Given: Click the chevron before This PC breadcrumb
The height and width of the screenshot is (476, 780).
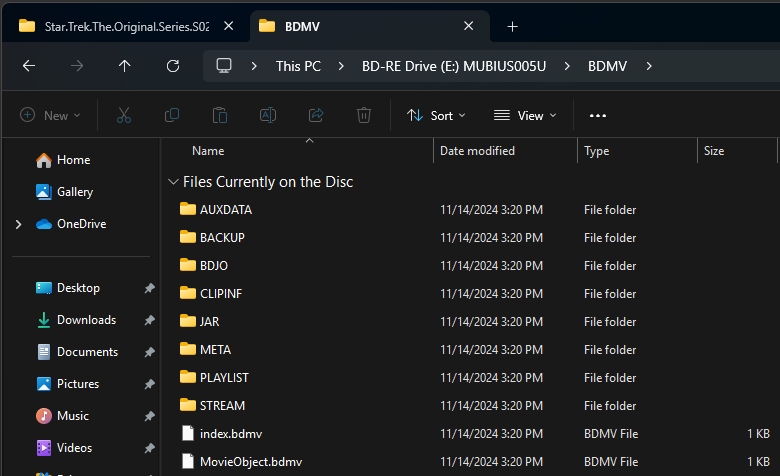Looking at the screenshot, I should click(254, 66).
